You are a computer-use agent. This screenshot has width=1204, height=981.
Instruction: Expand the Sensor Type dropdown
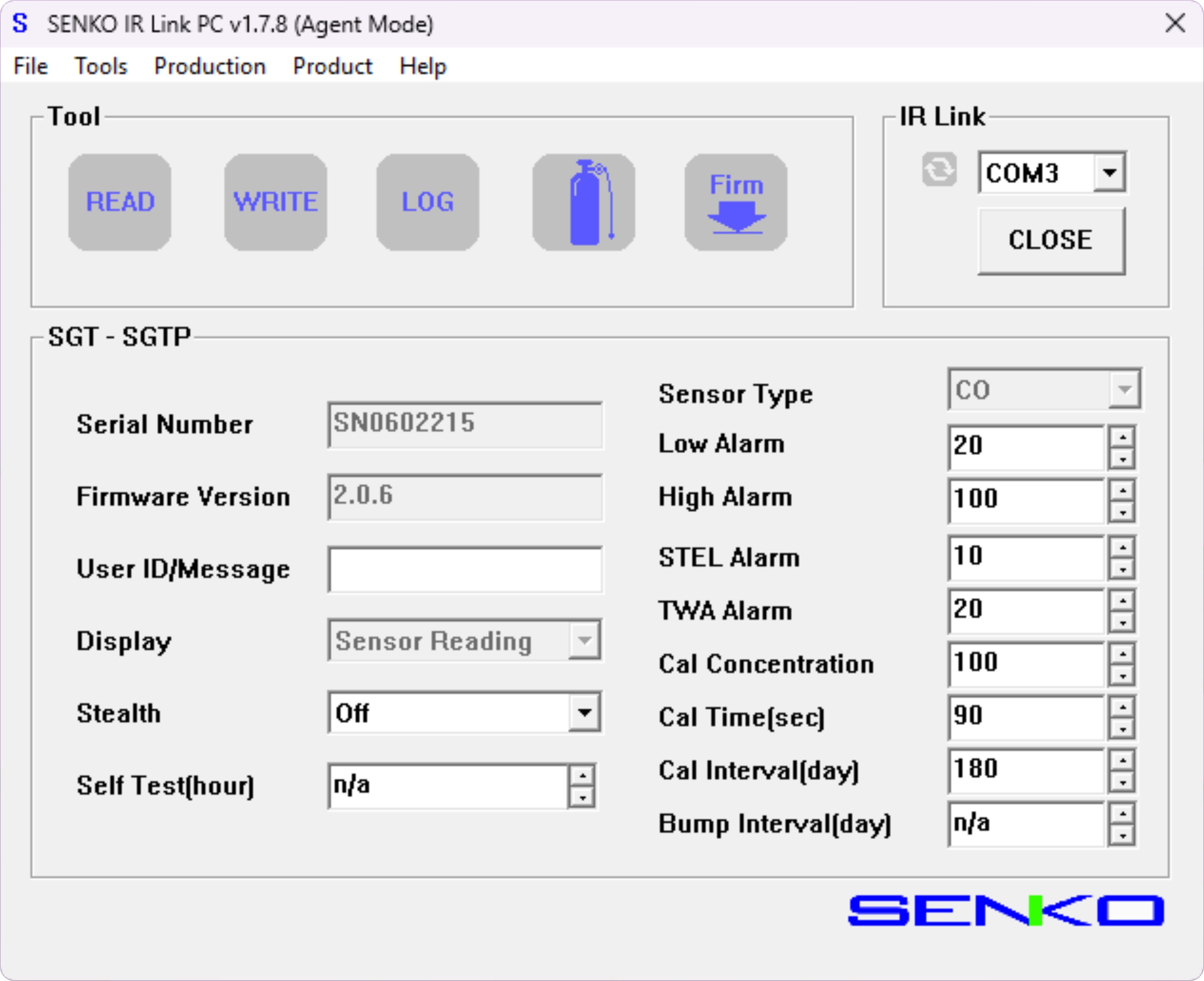pyautogui.click(x=1124, y=389)
